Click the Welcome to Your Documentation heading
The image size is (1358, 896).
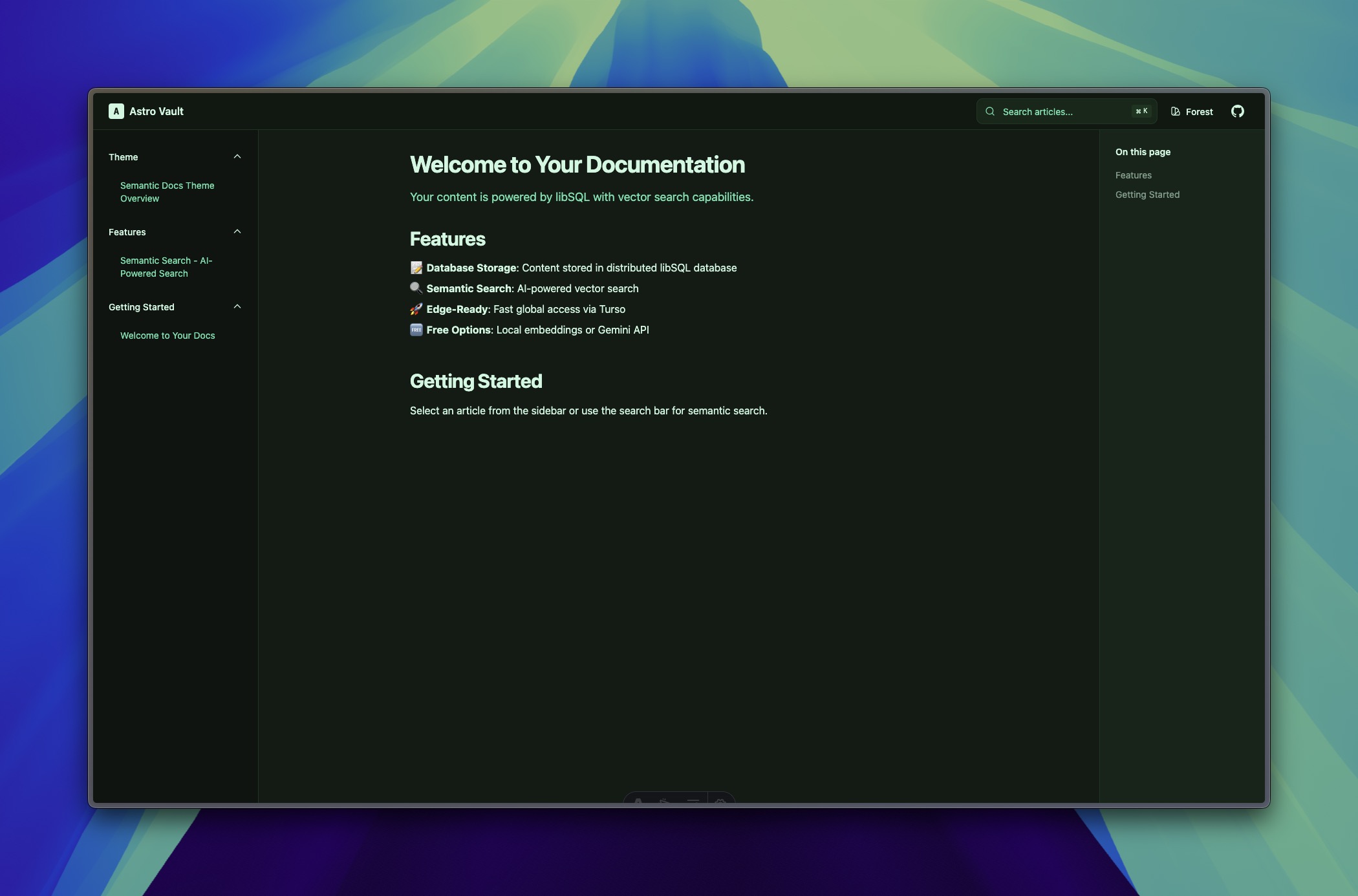(577, 165)
